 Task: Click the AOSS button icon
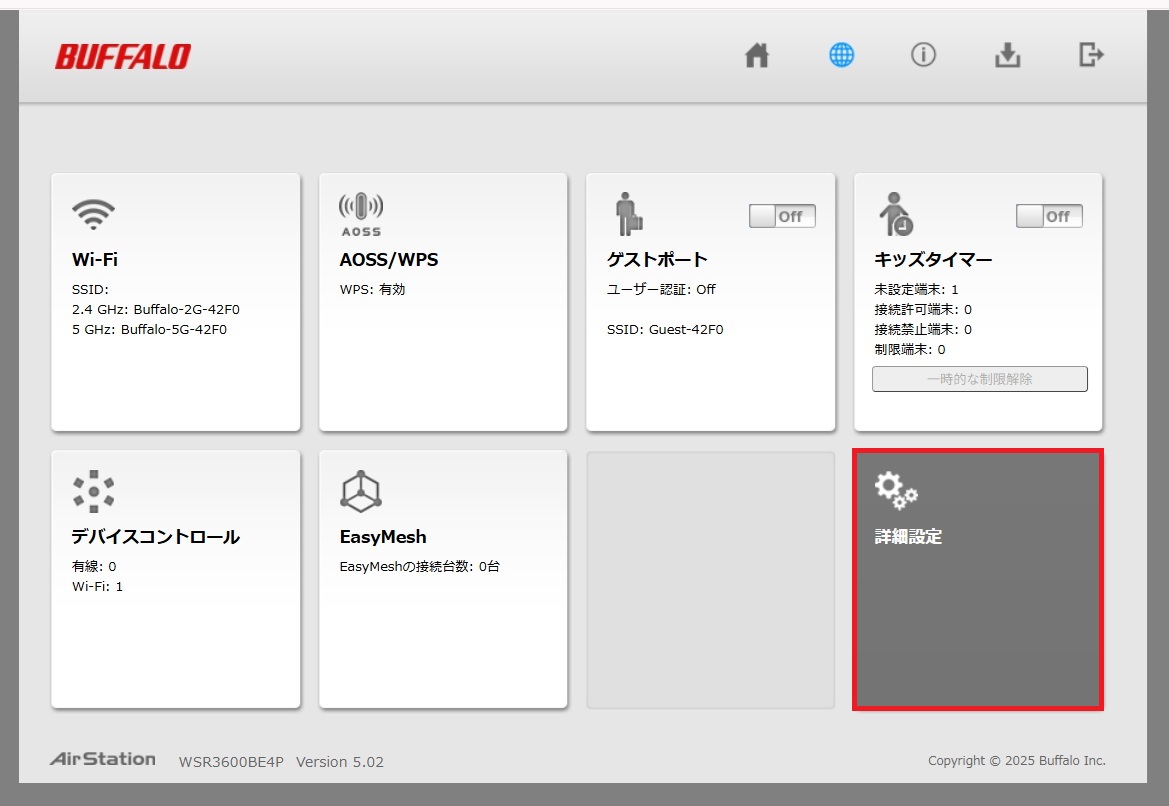(361, 214)
